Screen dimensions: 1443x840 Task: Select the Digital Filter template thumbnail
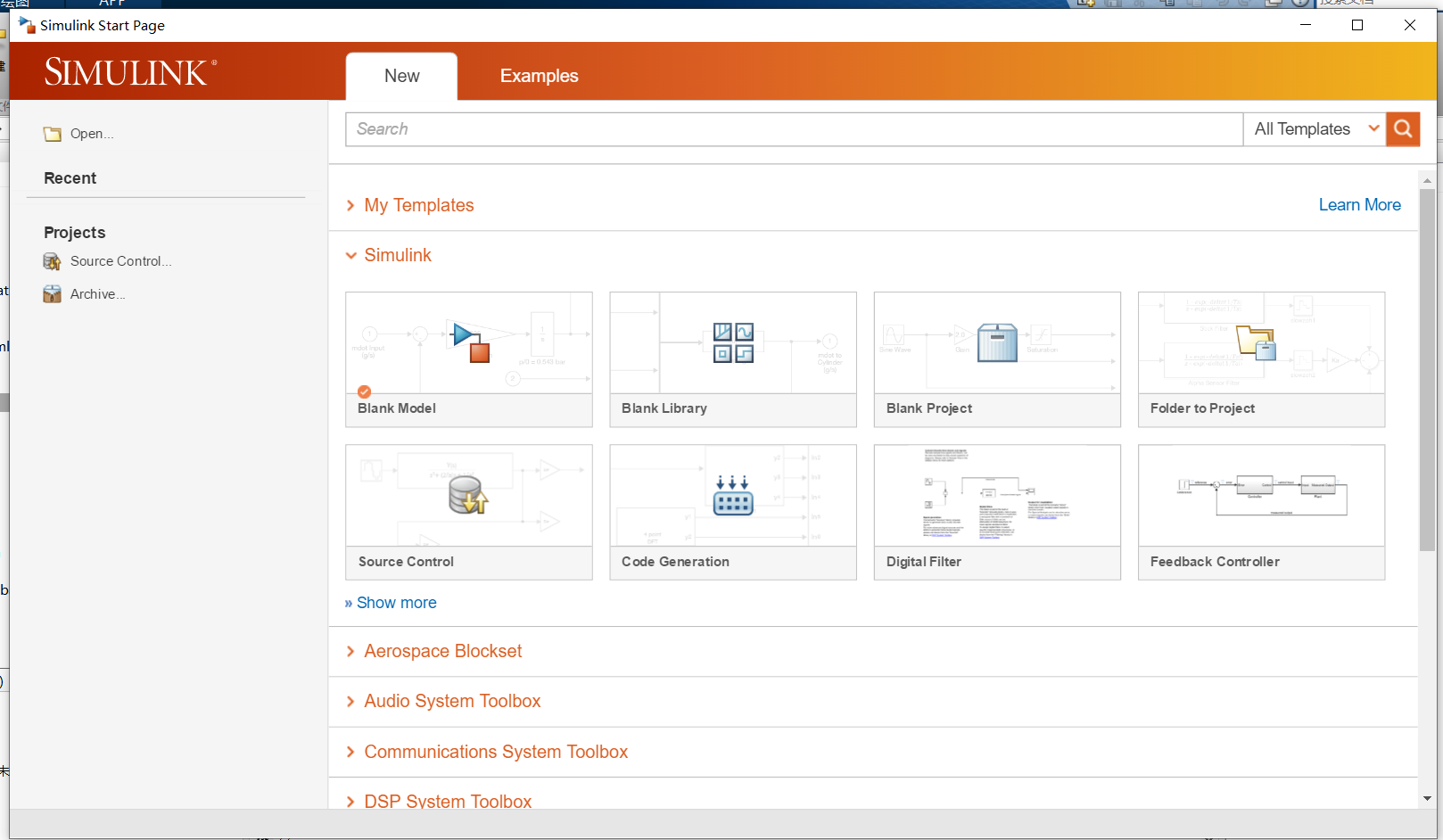pos(997,496)
